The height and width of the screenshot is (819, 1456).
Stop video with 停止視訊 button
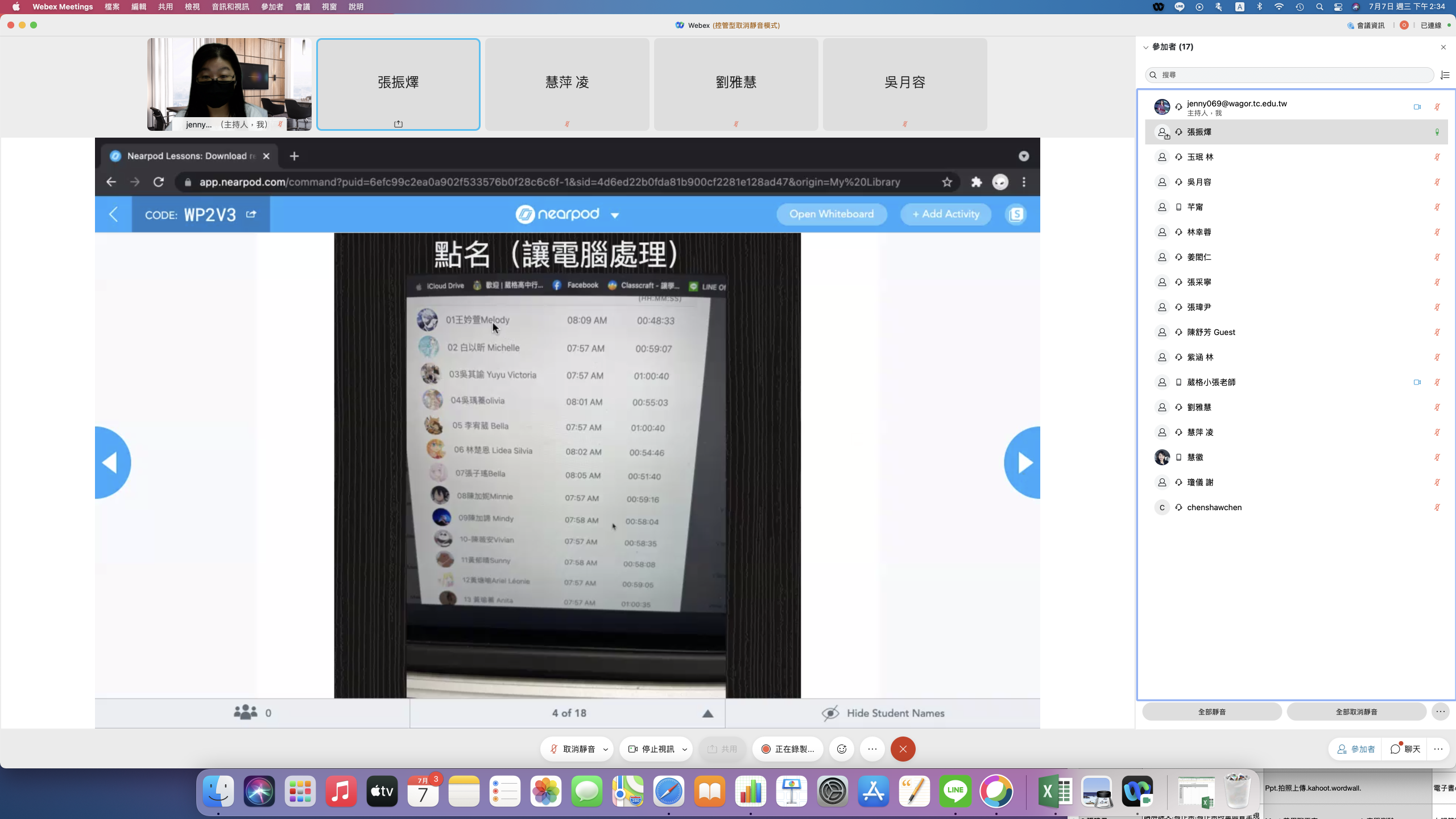point(651,749)
